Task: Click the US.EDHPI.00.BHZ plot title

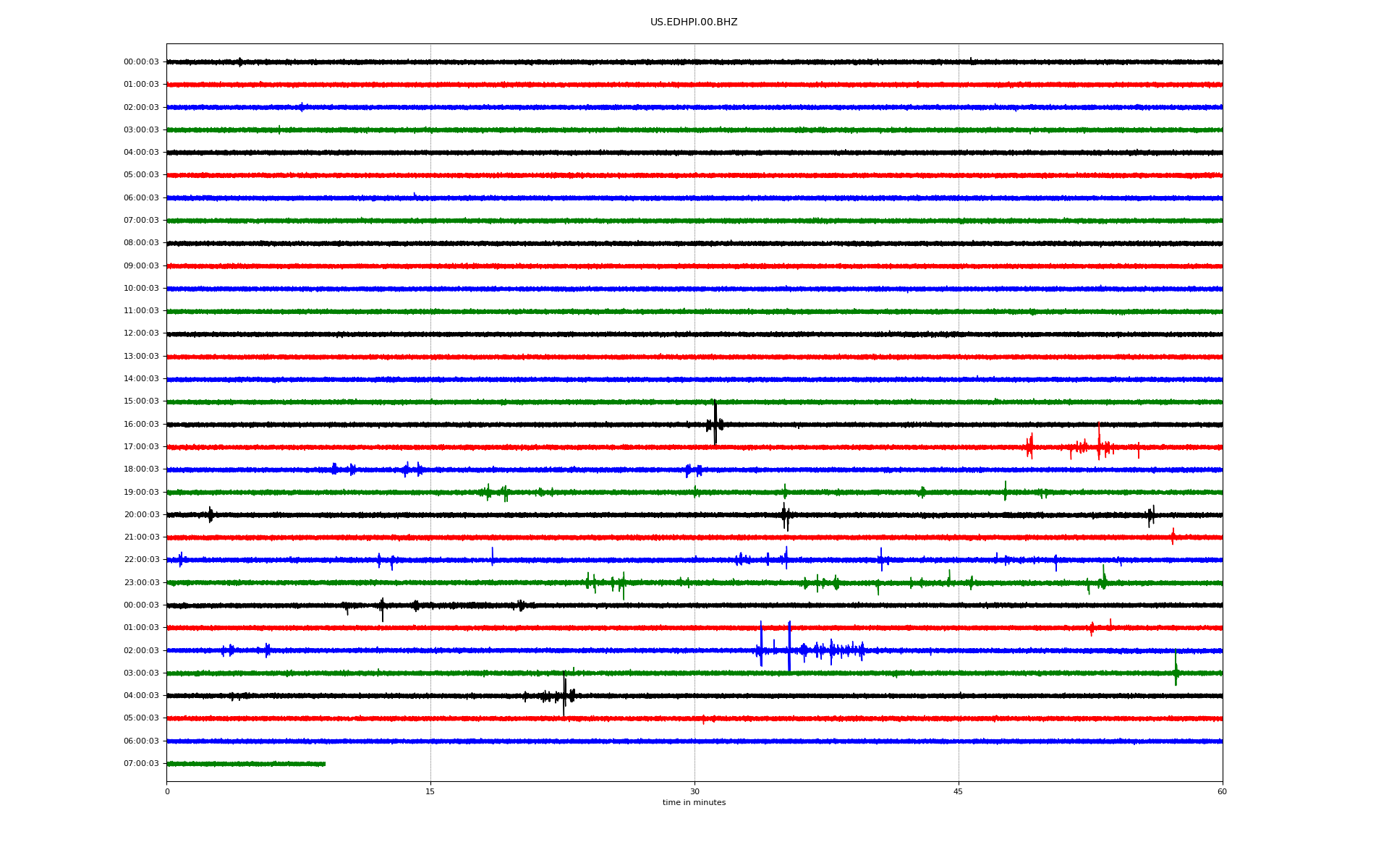Action: tap(694, 22)
